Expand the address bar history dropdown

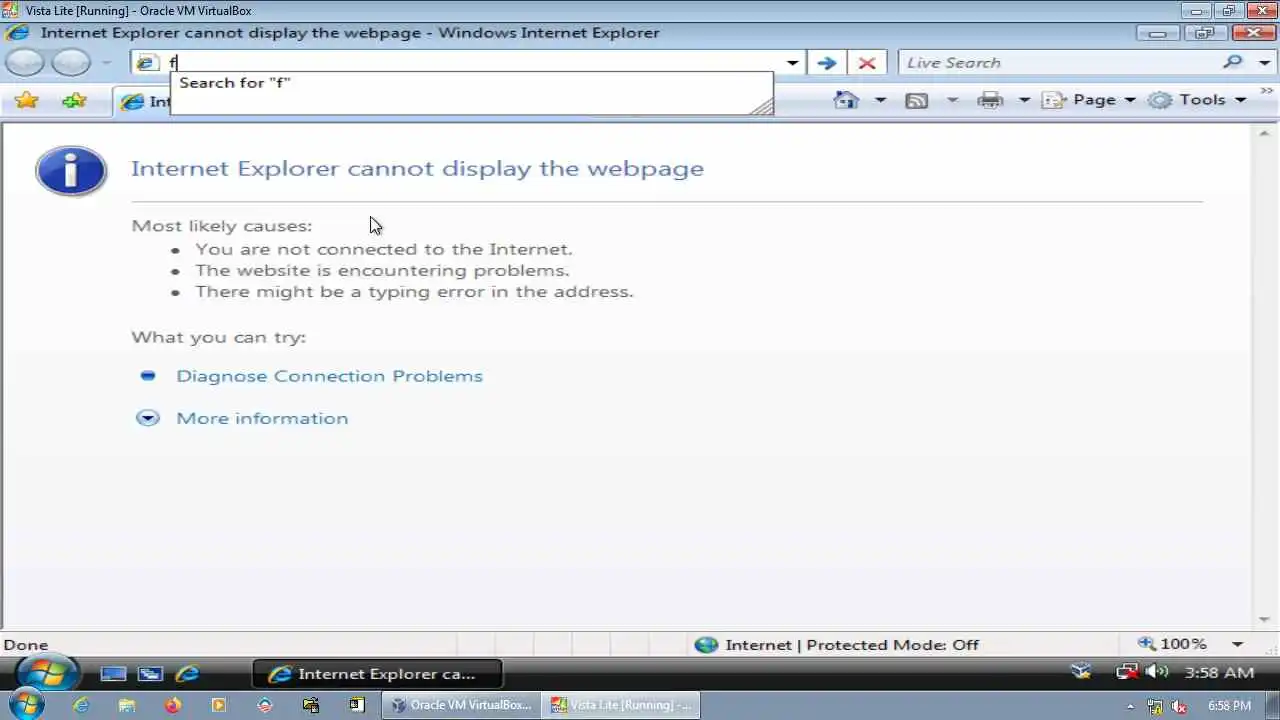pyautogui.click(x=792, y=63)
